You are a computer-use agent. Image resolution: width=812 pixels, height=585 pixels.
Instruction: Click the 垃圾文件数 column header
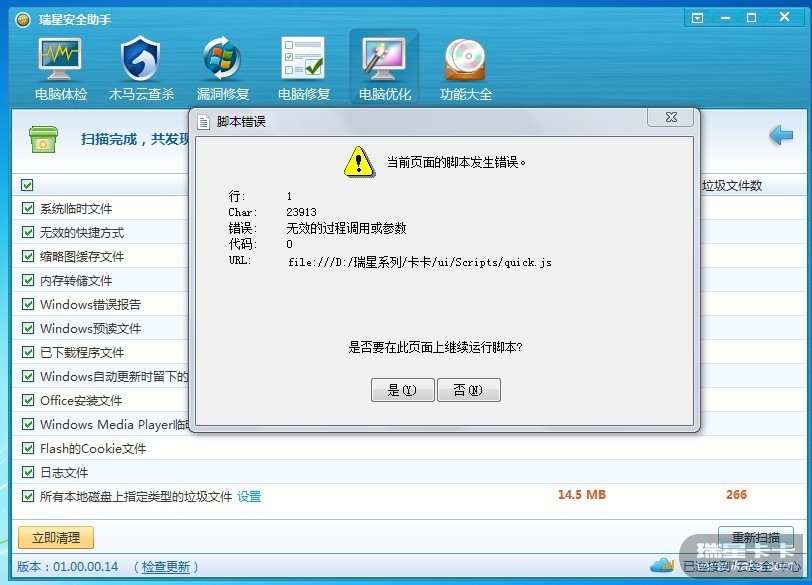732,185
